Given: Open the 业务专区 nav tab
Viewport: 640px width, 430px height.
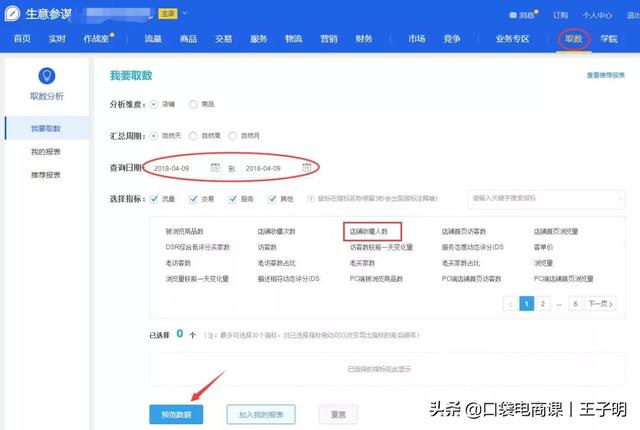Looking at the screenshot, I should [x=512, y=39].
